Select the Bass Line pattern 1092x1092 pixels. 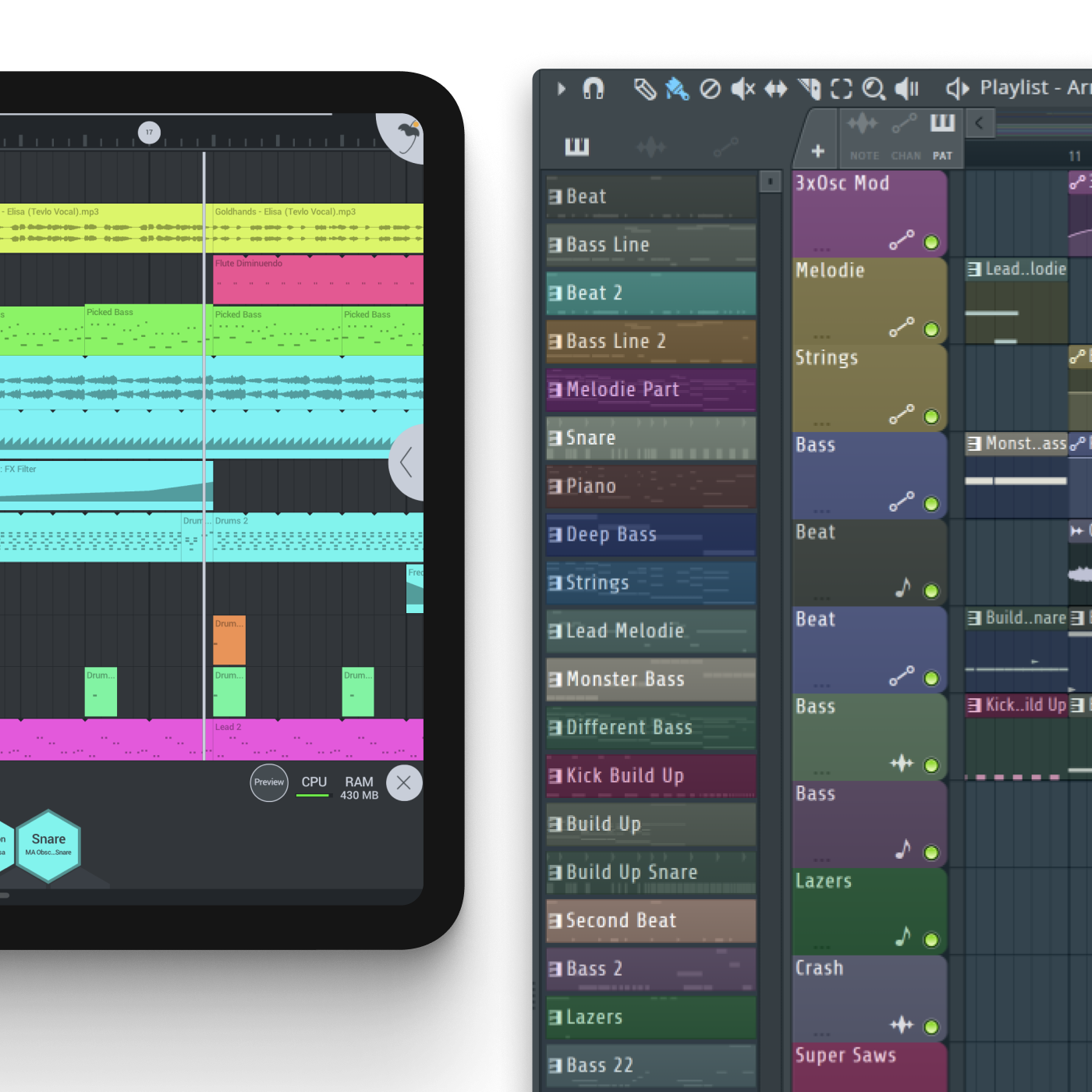point(651,245)
